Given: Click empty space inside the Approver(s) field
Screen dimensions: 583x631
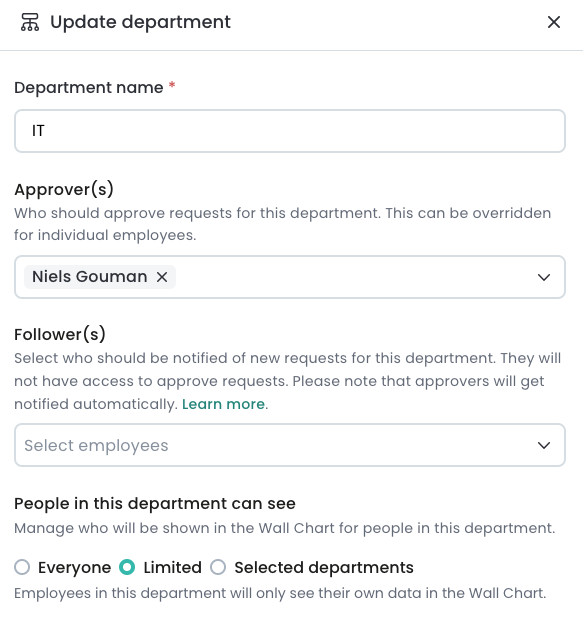Looking at the screenshot, I should 354,277.
